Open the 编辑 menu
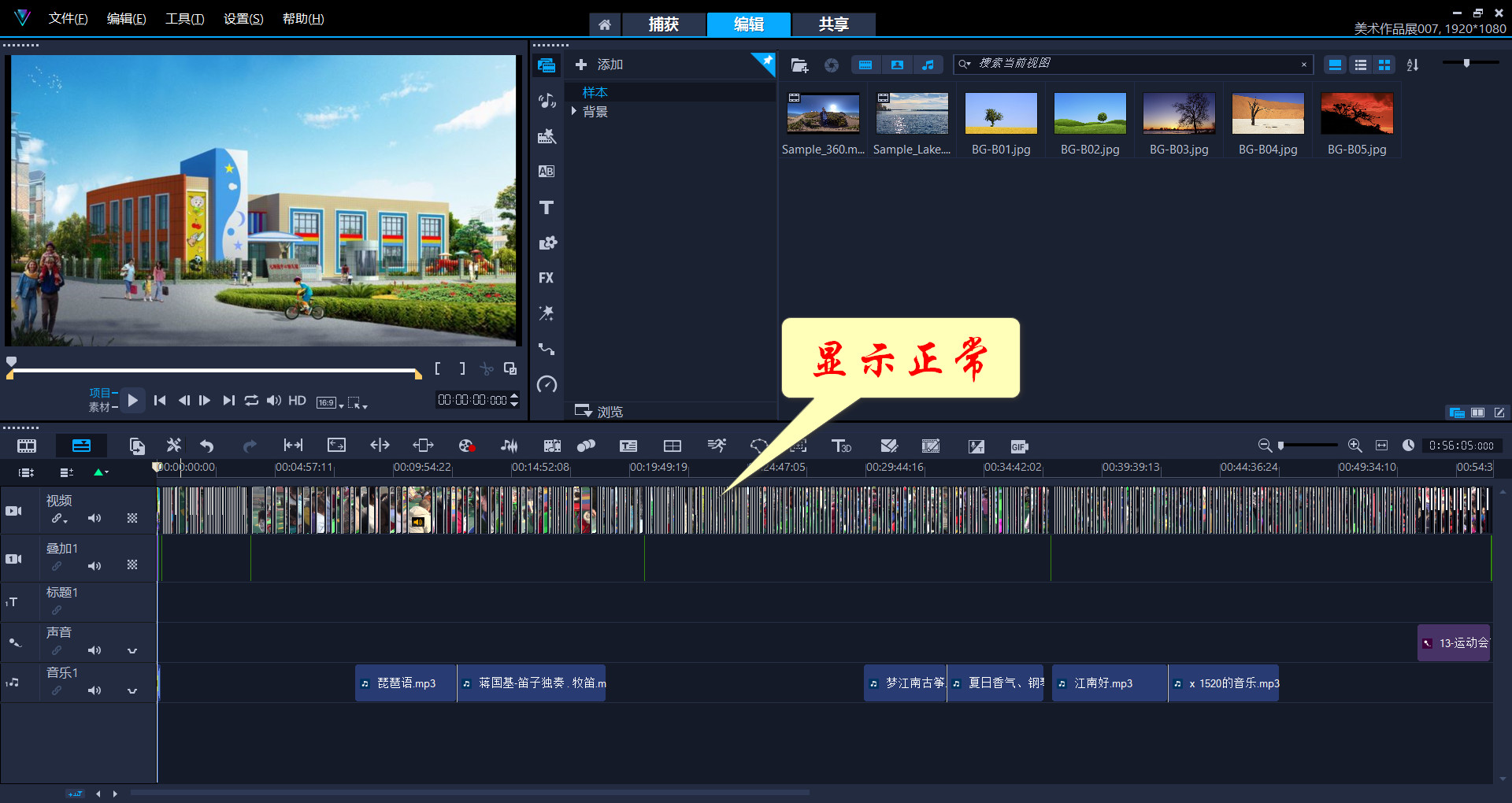Screen dimensions: 1512x803 (126, 19)
